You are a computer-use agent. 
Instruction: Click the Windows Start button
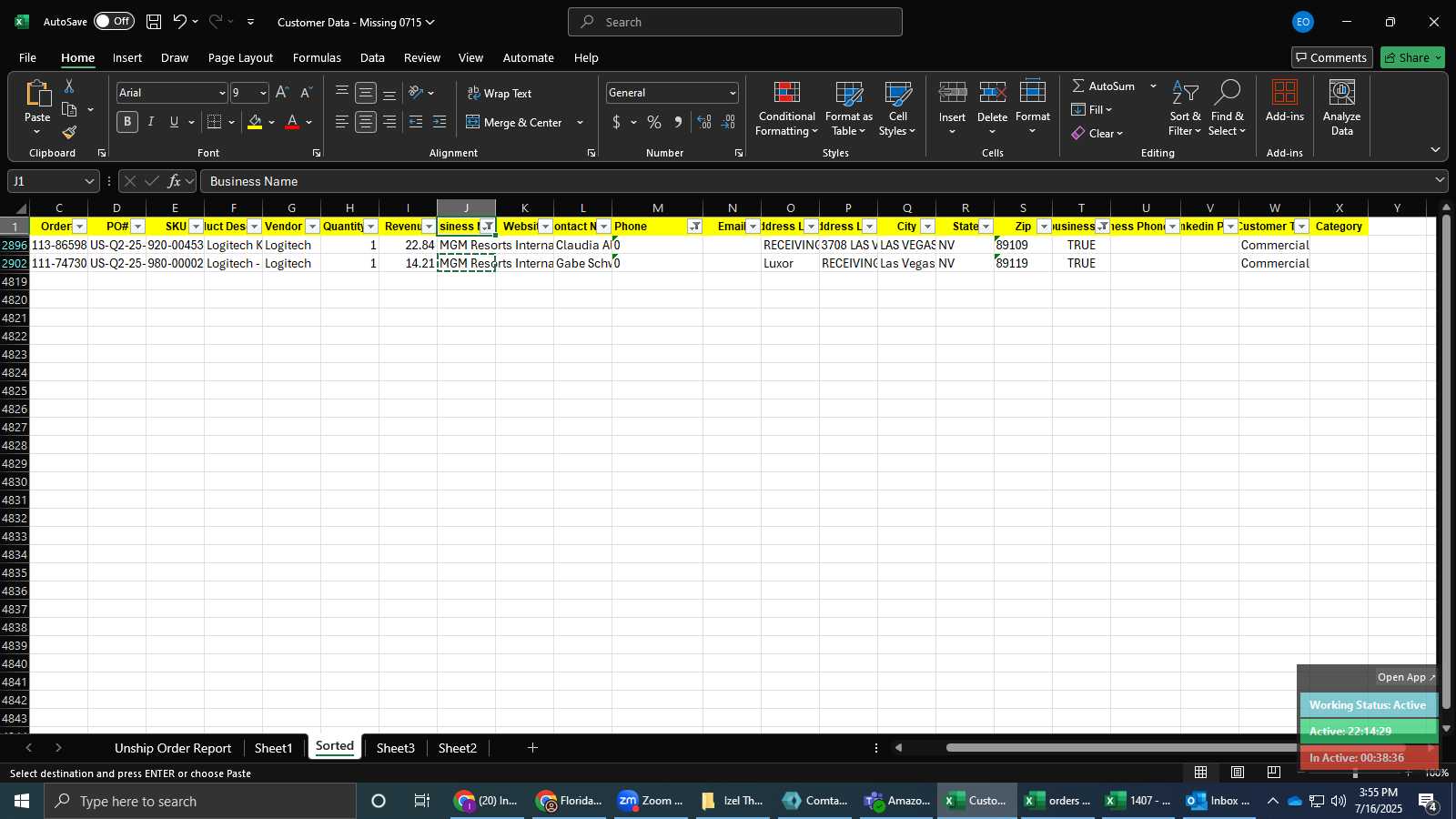tap(22, 801)
